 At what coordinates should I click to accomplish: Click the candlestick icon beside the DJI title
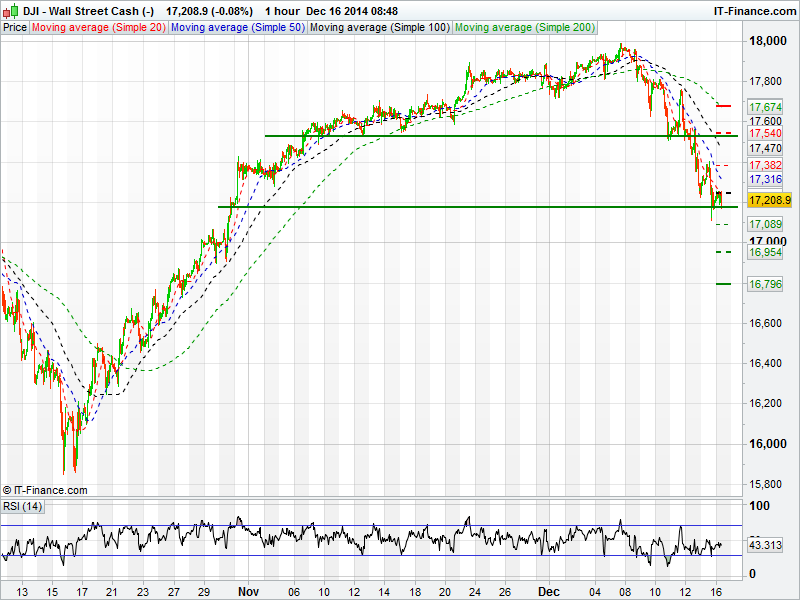coord(10,10)
